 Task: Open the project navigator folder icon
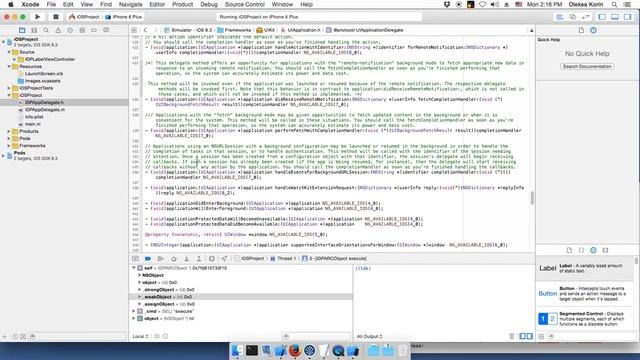22,30
